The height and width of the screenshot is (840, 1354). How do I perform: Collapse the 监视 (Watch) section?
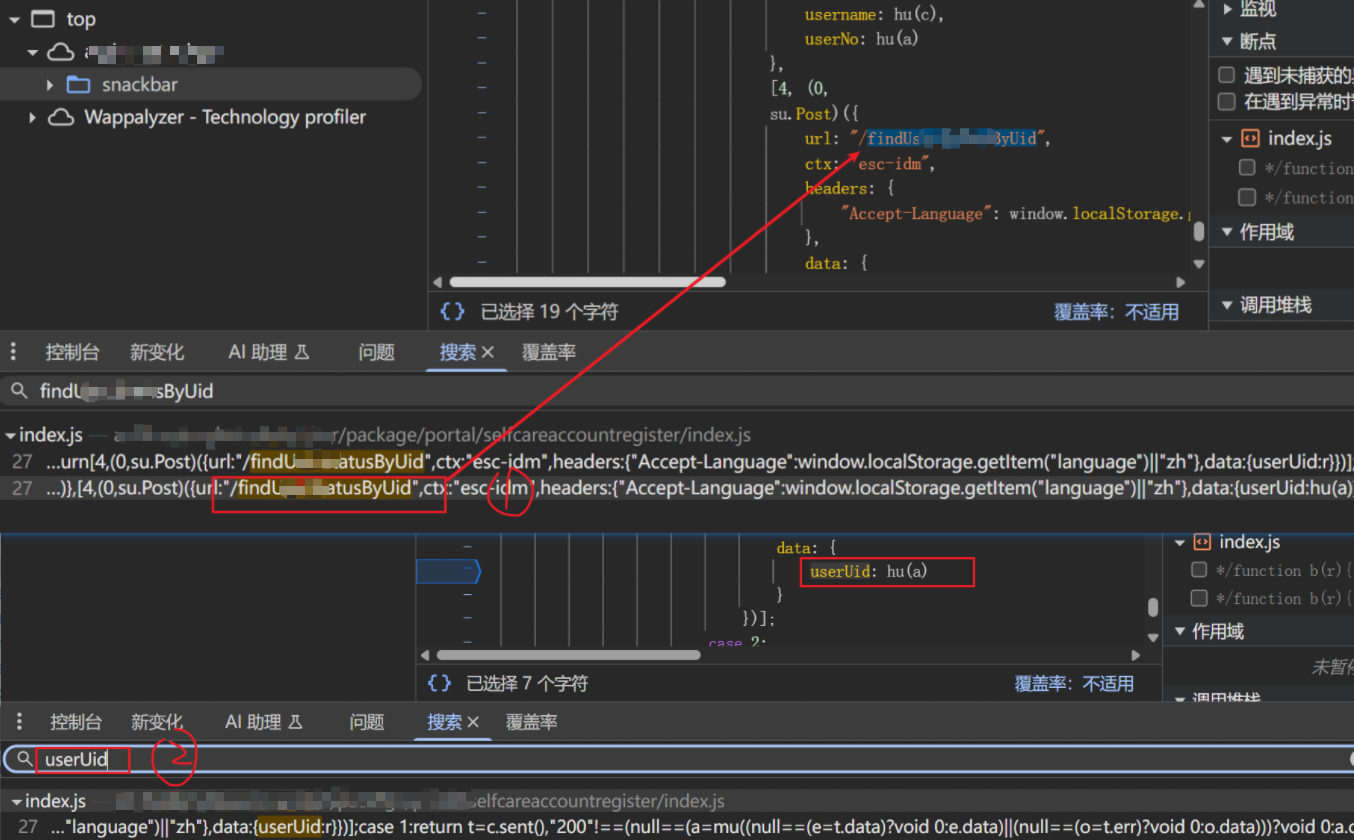pyautogui.click(x=1227, y=9)
